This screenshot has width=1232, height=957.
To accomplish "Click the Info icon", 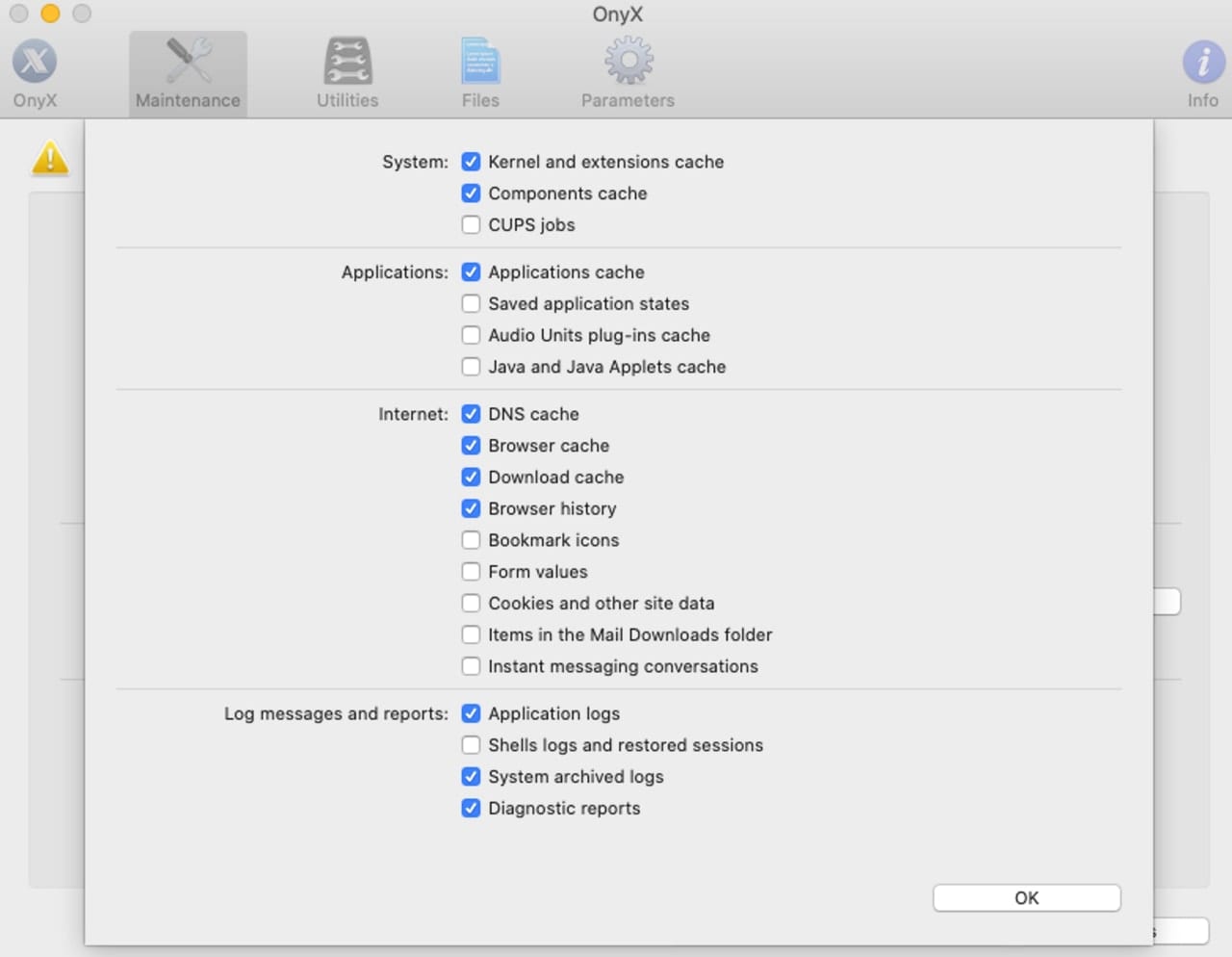I will 1202,63.
